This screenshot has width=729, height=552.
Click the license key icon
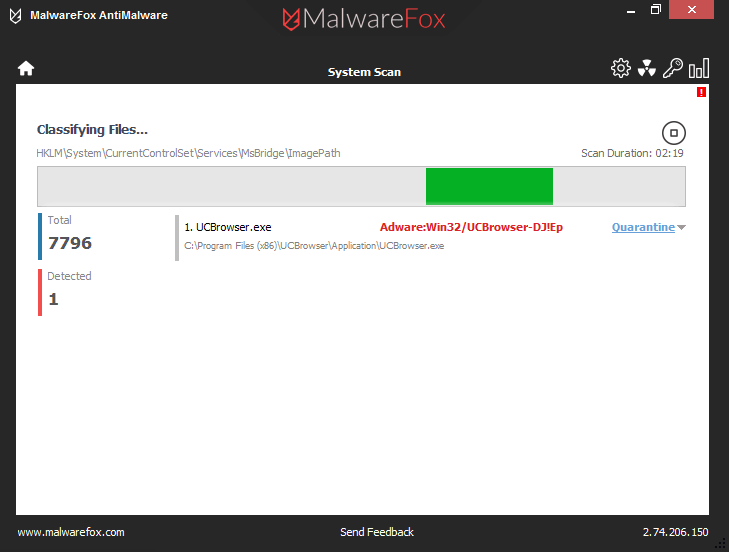click(x=673, y=68)
